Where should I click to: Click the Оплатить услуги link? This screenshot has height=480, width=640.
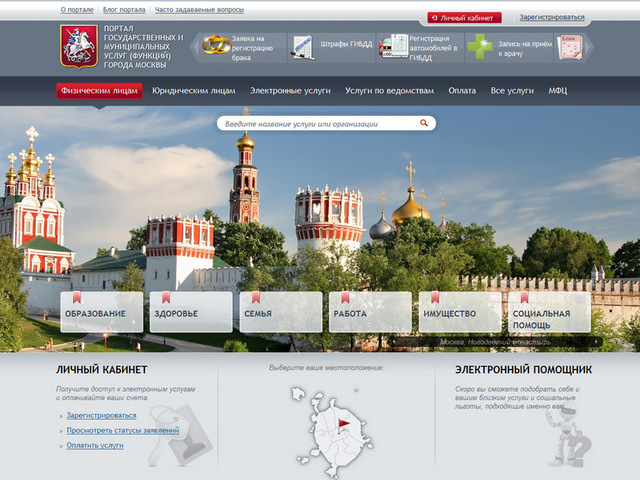(95, 445)
